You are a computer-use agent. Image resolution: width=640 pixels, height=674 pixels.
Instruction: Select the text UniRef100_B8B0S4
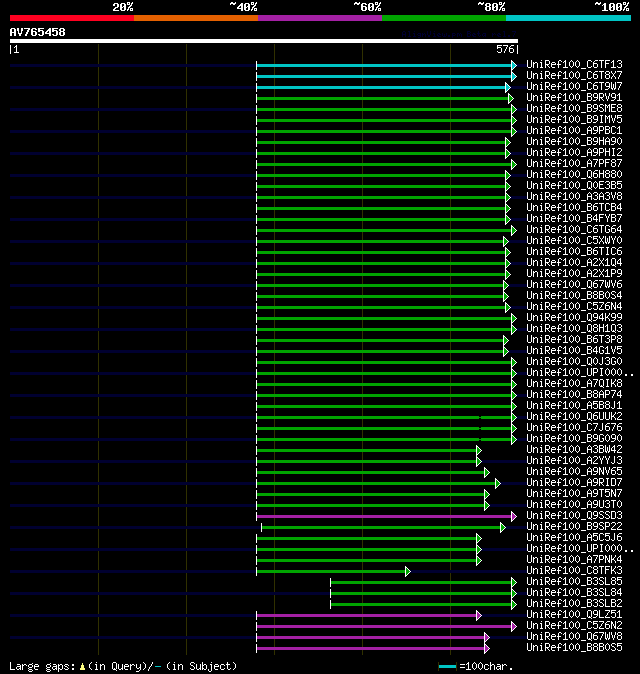(x=574, y=295)
